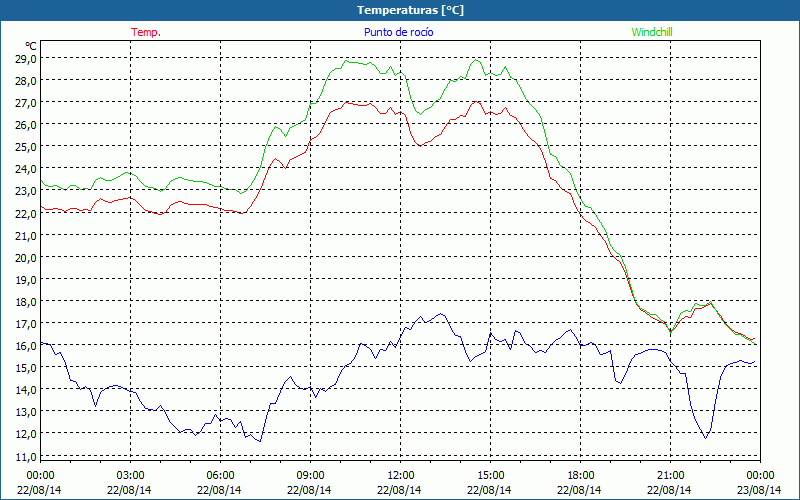This screenshot has width=800, height=500.
Task: Click the 13,0 y-axis label
Action: pyautogui.click(x=26, y=411)
